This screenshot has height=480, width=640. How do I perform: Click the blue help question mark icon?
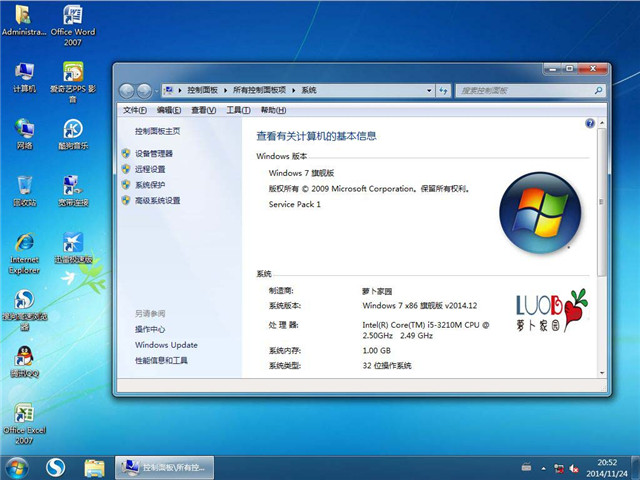click(x=590, y=123)
